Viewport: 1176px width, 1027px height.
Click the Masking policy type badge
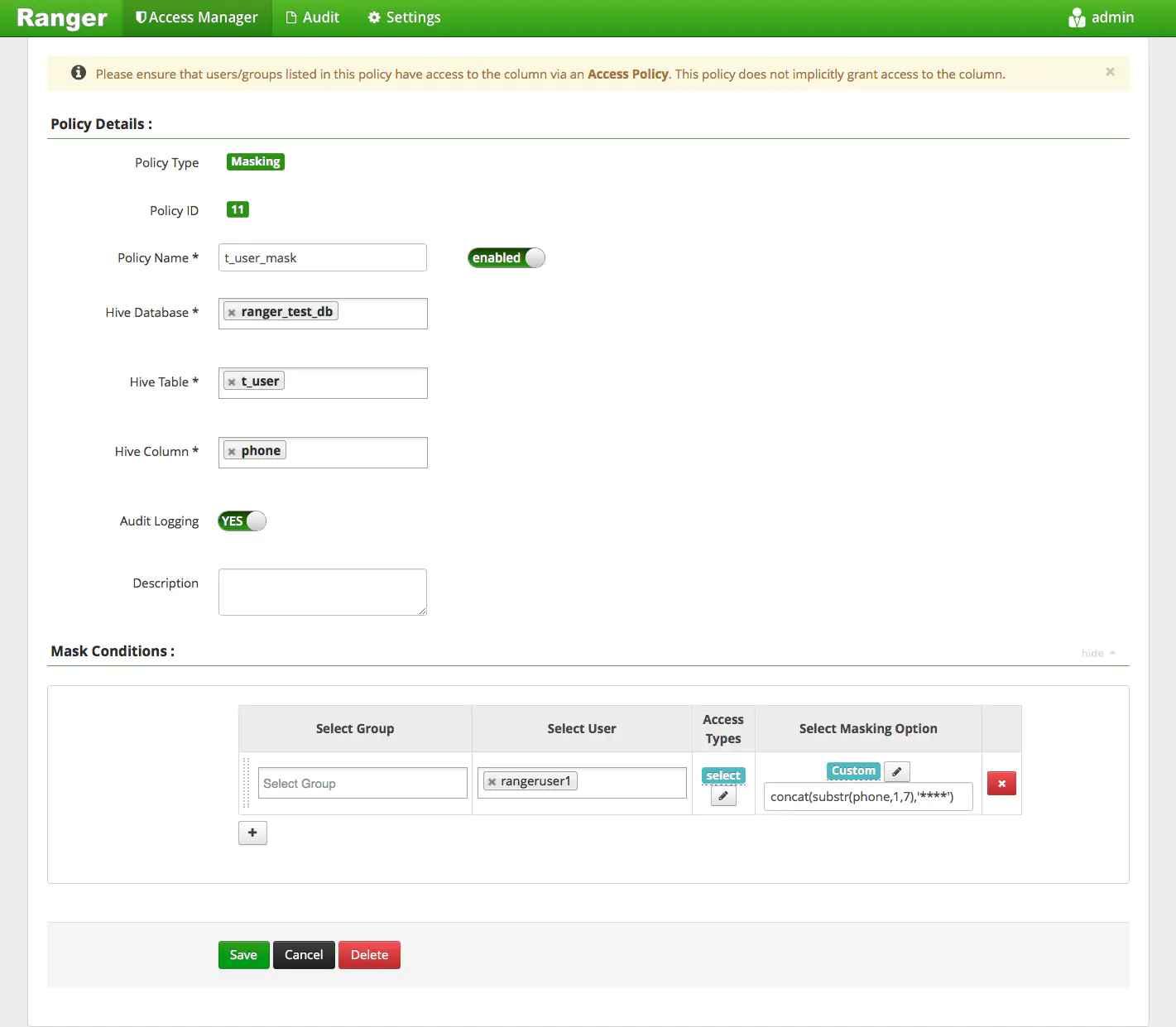pos(256,161)
